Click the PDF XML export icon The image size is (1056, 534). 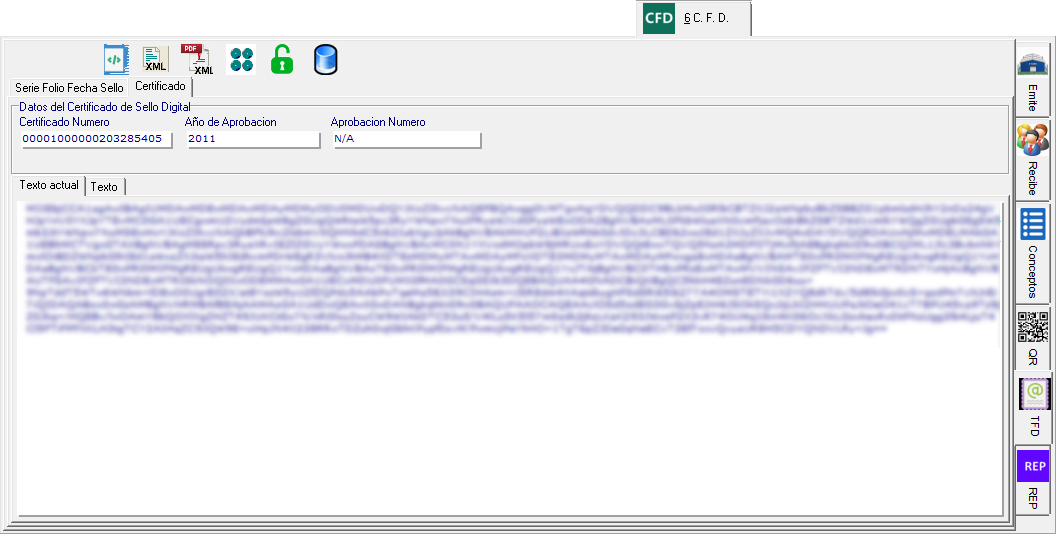(x=197, y=59)
